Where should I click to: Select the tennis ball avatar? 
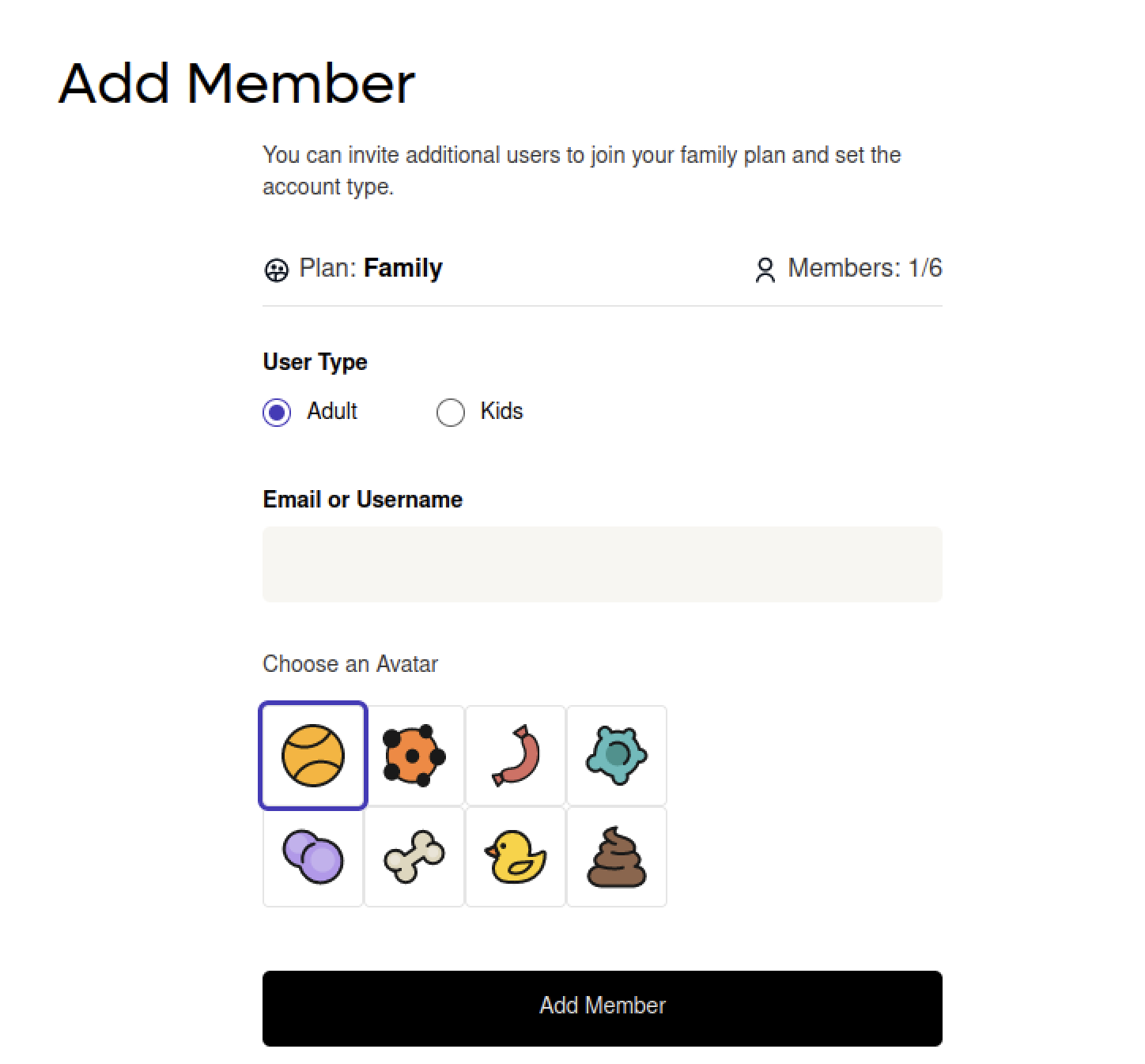tap(313, 756)
